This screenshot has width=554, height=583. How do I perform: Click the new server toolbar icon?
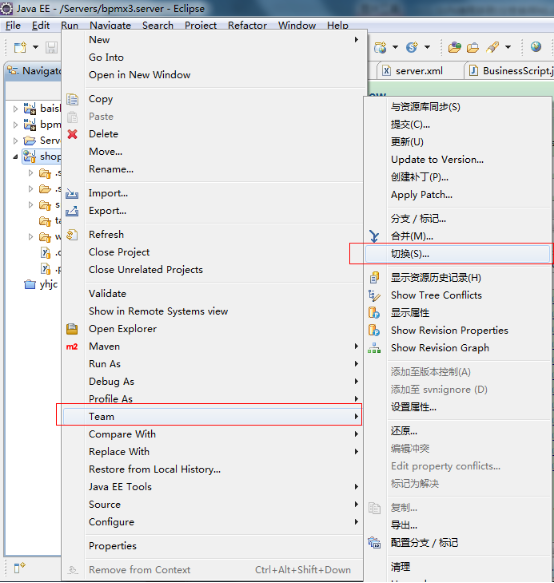[x=380, y=47]
